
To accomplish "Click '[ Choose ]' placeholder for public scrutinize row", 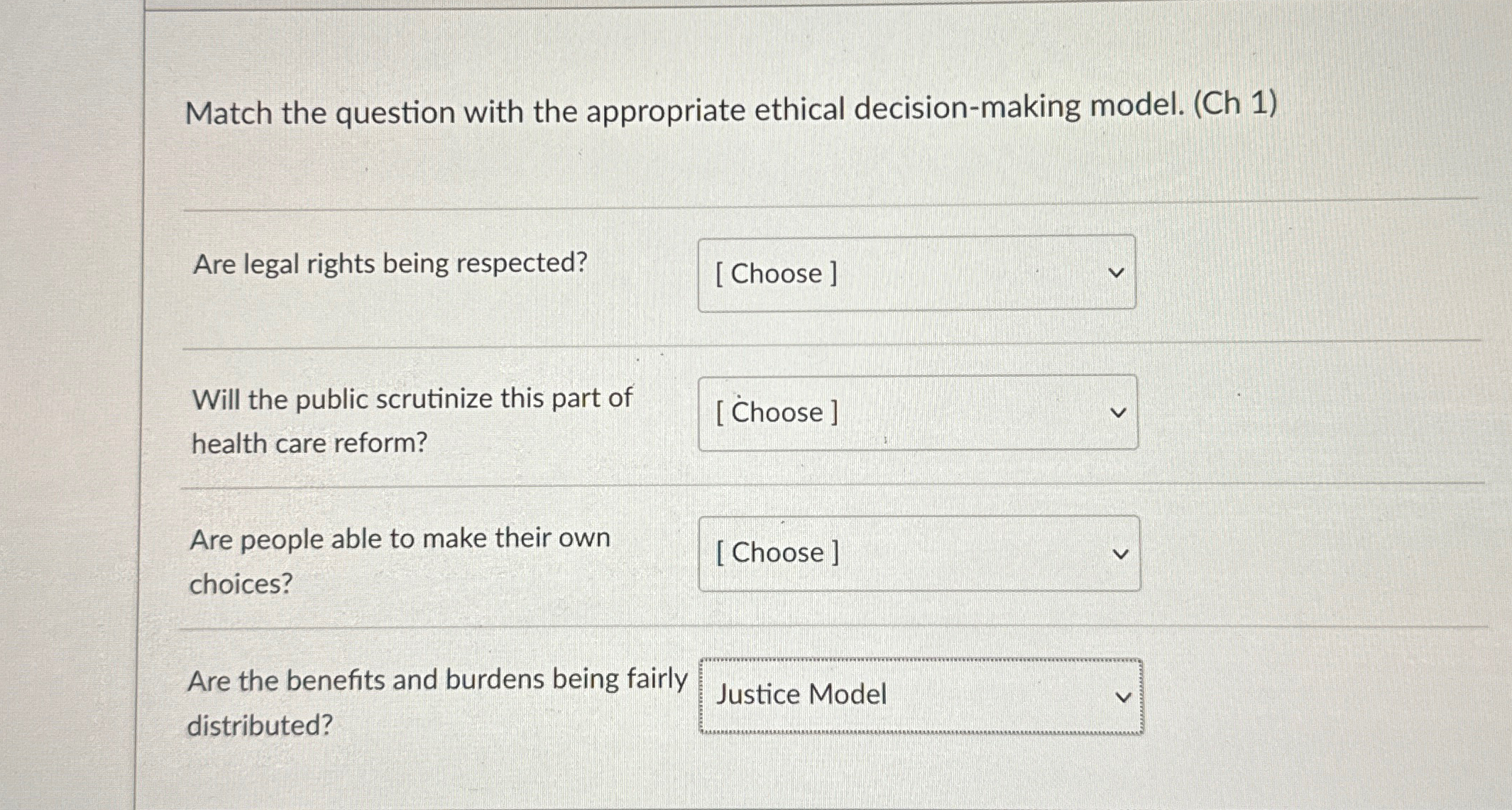I will (777, 412).
